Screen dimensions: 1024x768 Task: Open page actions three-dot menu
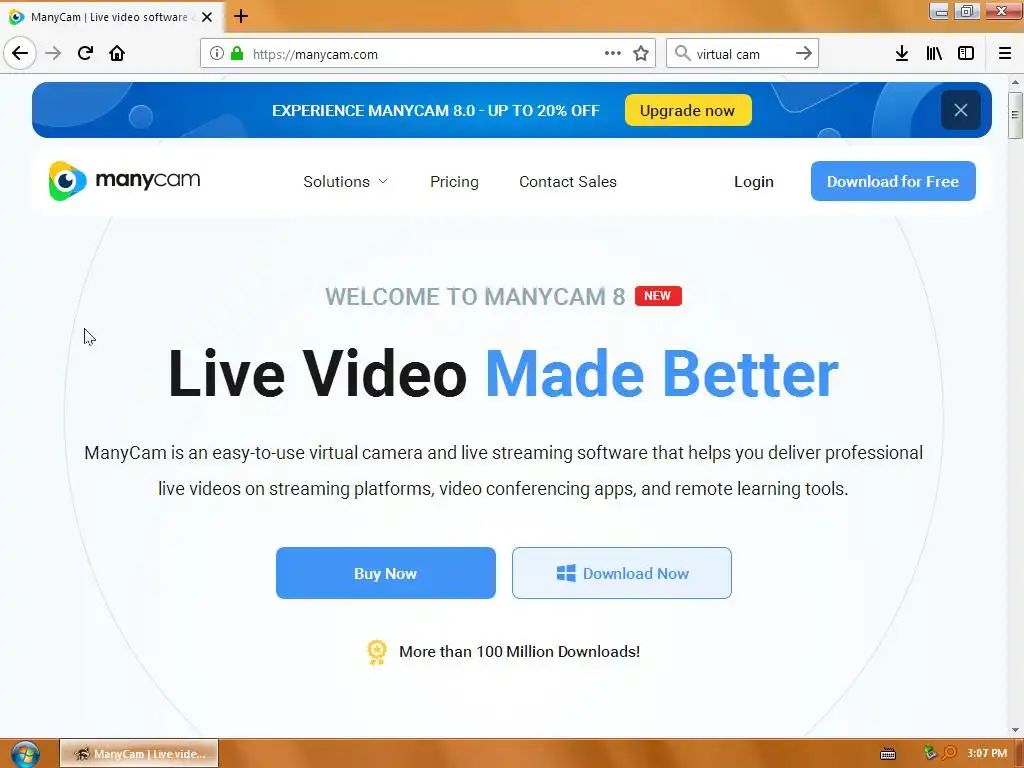(x=613, y=54)
